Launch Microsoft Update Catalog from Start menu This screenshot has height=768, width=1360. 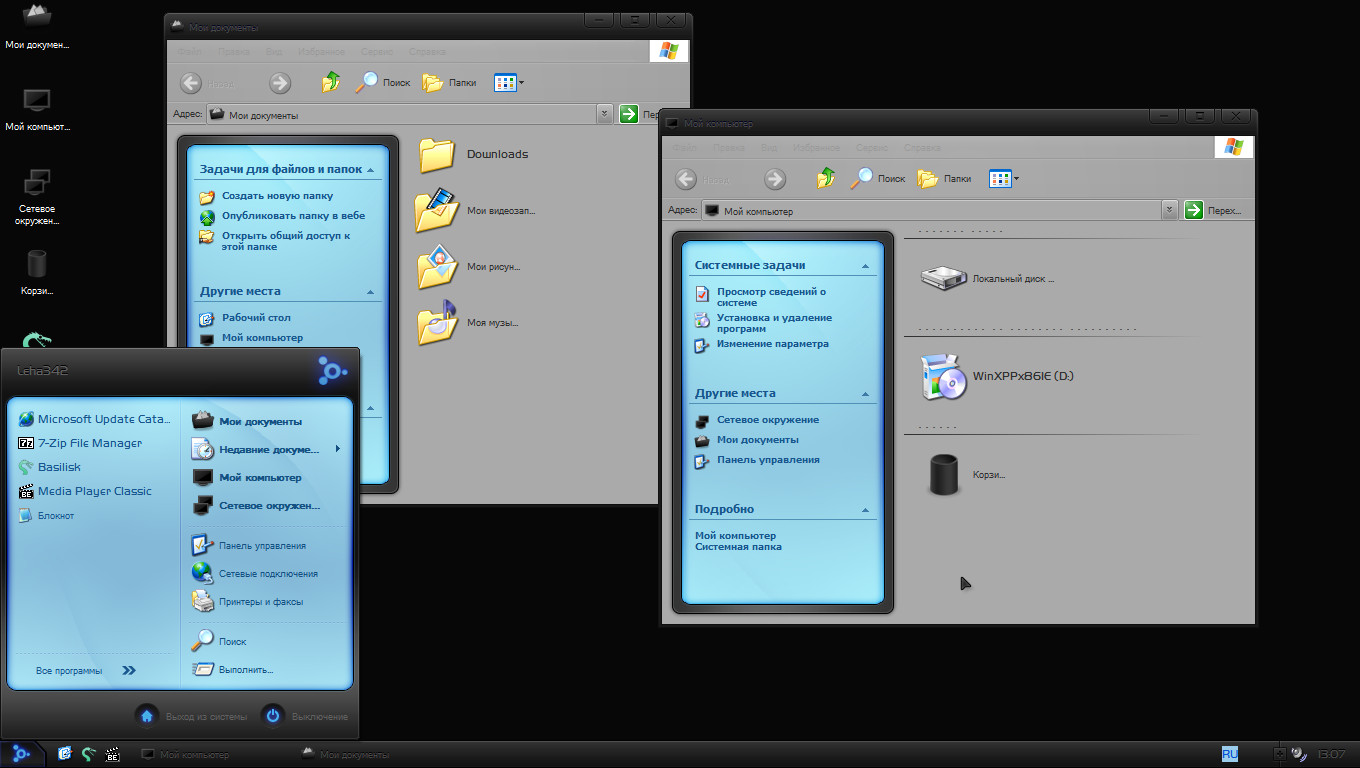(95, 419)
